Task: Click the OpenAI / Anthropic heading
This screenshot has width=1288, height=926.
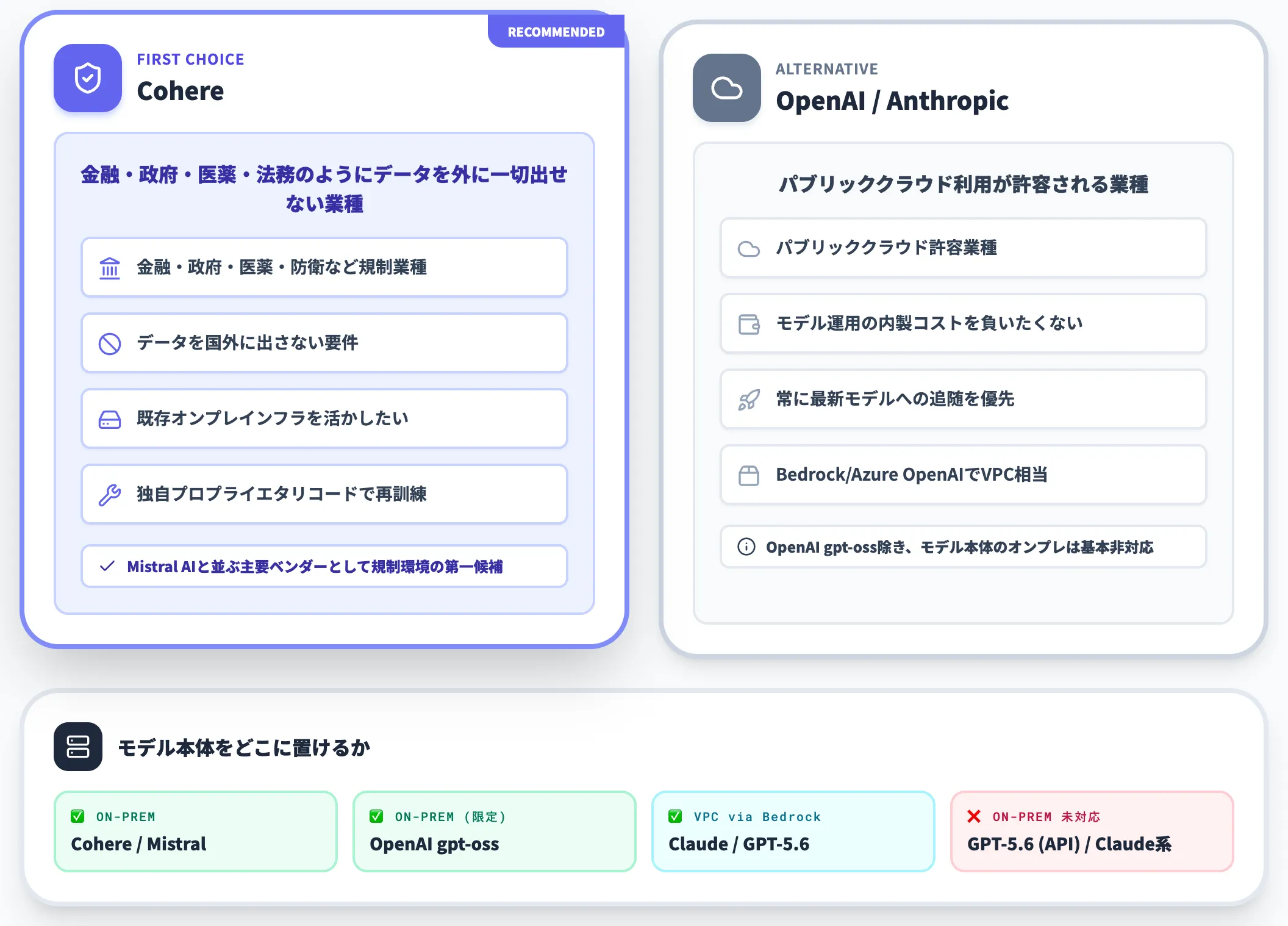Action: 892,101
